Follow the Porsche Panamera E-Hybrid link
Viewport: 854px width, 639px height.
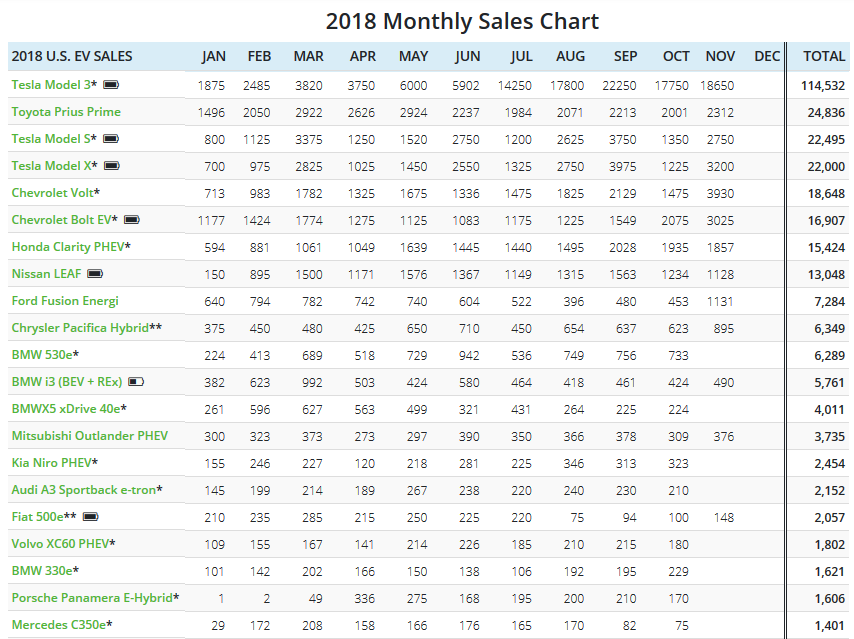point(91,598)
